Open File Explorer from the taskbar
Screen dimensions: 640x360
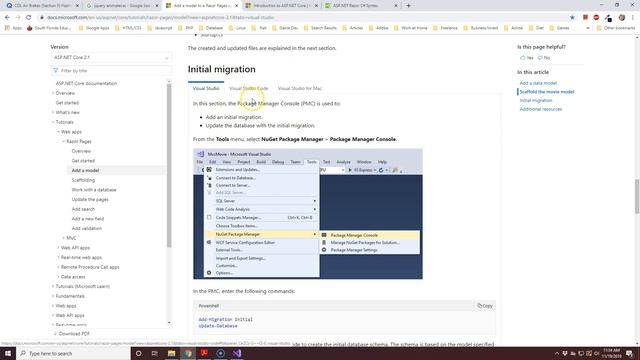coord(171,353)
